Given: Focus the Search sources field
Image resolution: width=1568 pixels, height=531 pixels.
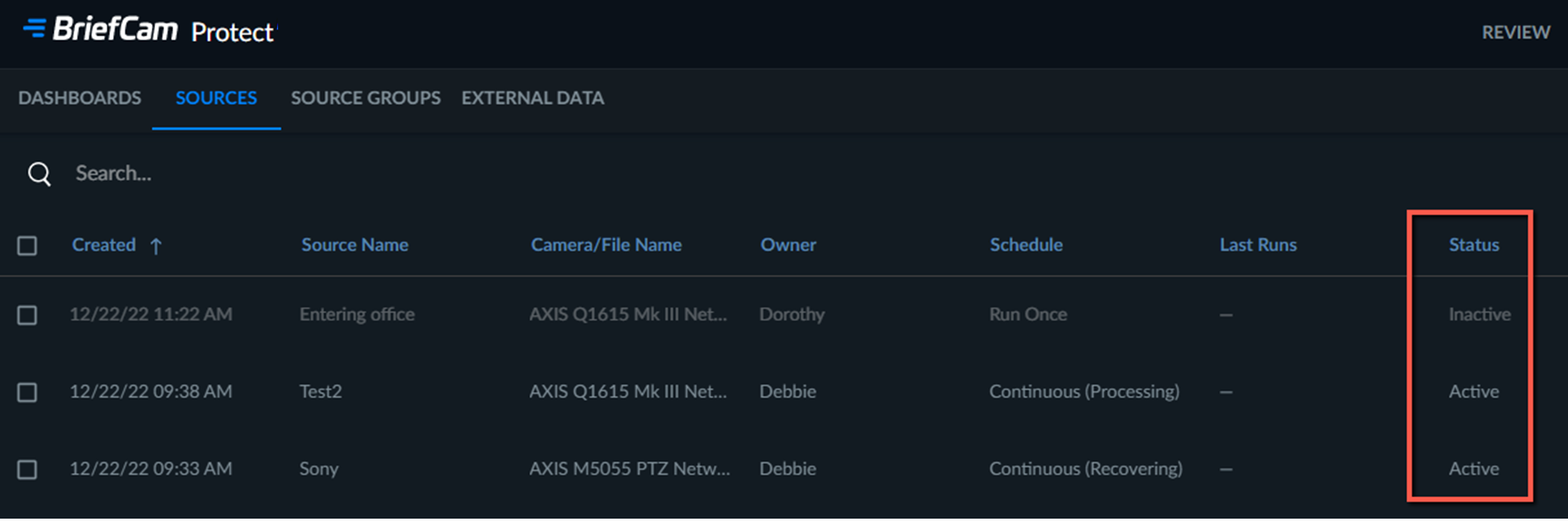Looking at the screenshot, I should (413, 173).
